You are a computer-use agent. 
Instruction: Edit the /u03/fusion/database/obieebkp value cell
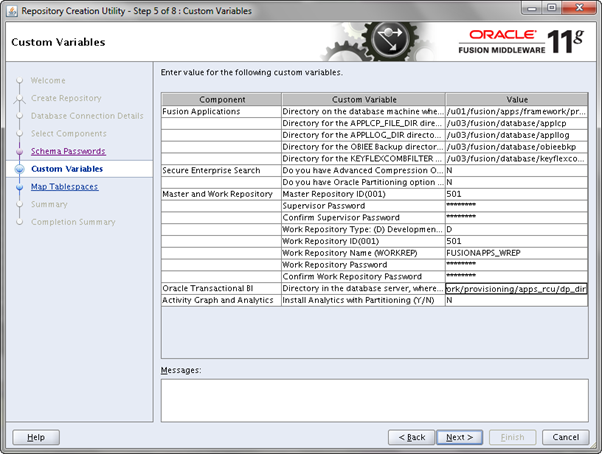tap(516, 147)
